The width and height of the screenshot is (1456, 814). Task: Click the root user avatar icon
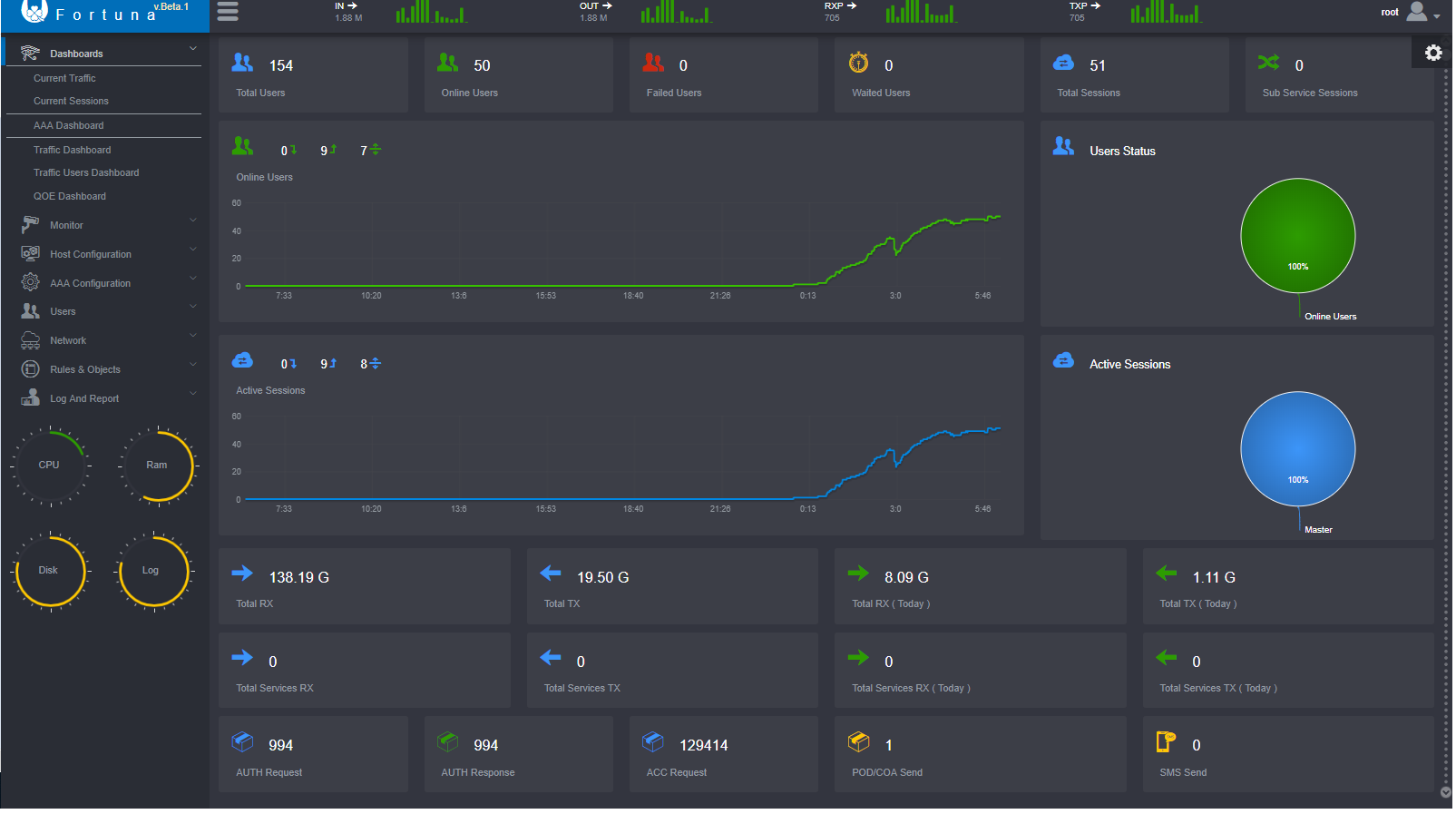pyautogui.click(x=1416, y=12)
